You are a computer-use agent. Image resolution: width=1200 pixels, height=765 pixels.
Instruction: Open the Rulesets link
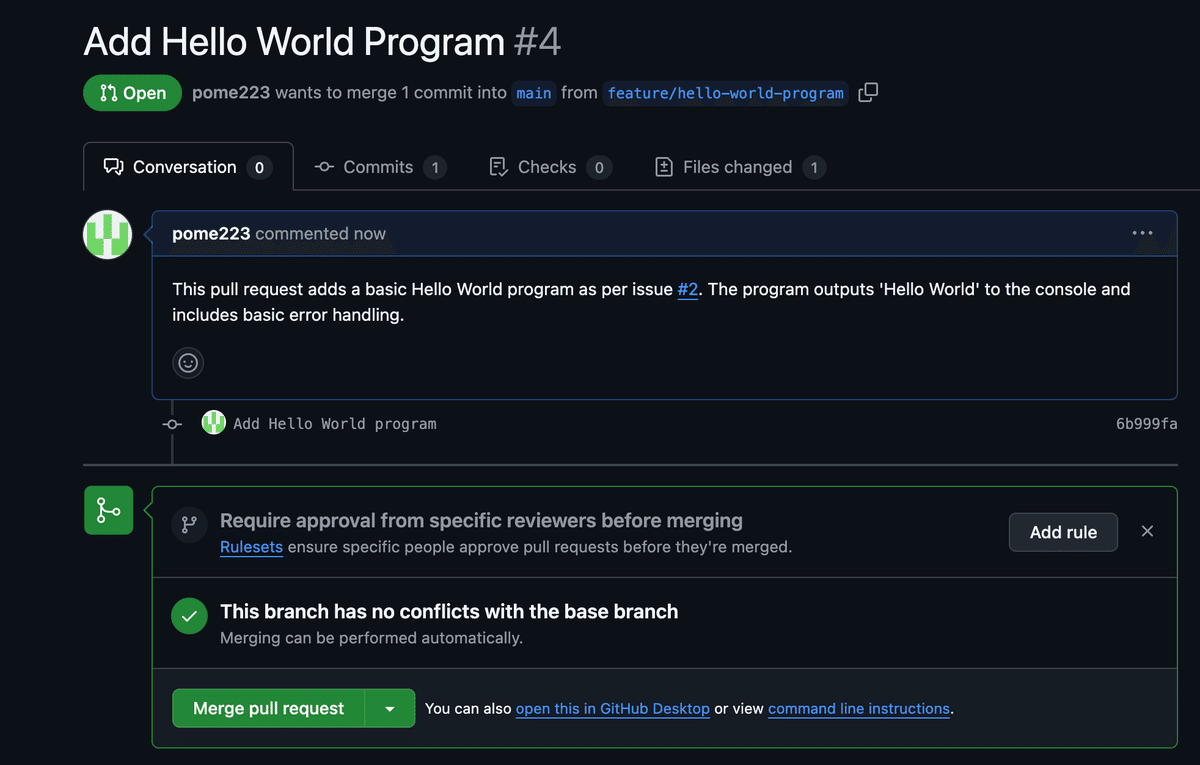point(251,547)
